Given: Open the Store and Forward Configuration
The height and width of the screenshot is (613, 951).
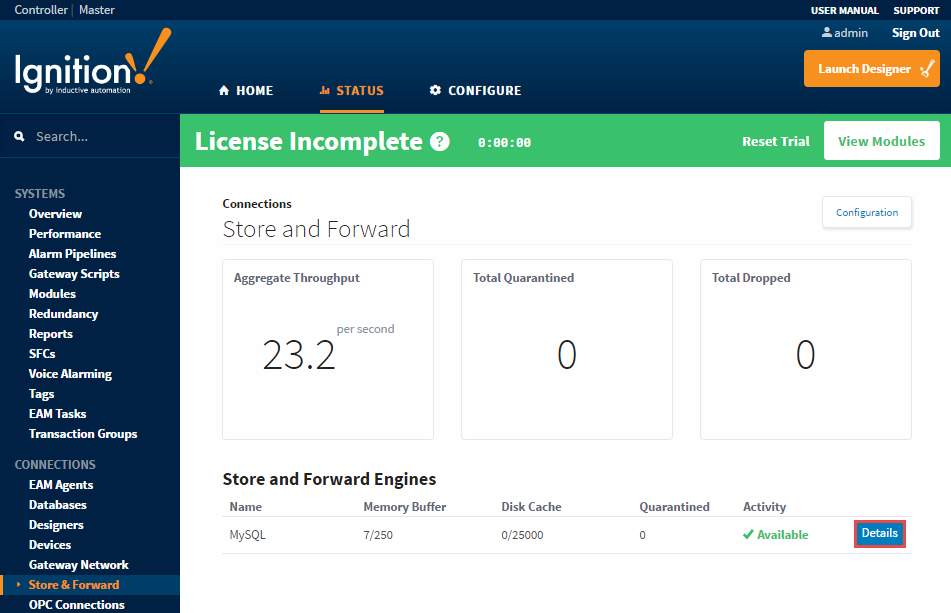Looking at the screenshot, I should [866, 212].
